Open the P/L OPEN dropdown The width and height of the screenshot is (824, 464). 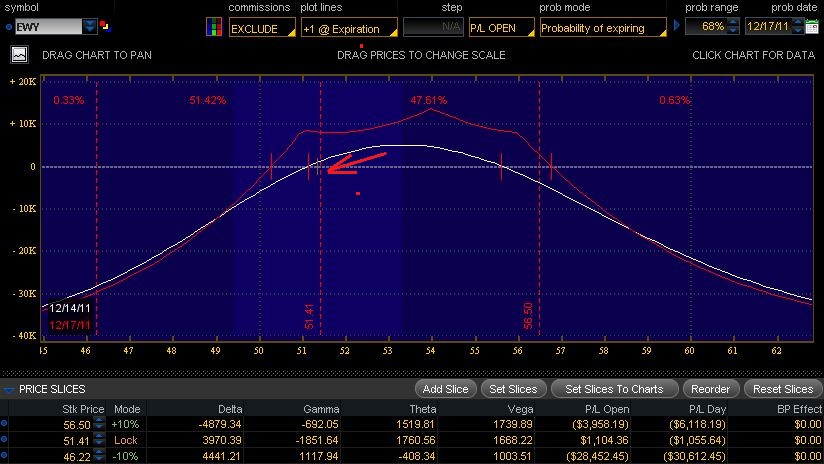[x=501, y=28]
